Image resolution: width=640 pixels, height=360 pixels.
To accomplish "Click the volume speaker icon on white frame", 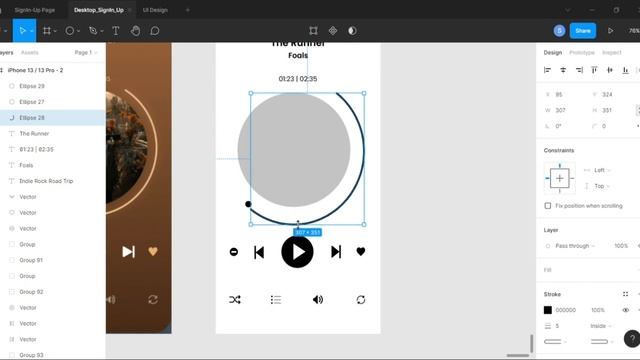I will click(318, 300).
